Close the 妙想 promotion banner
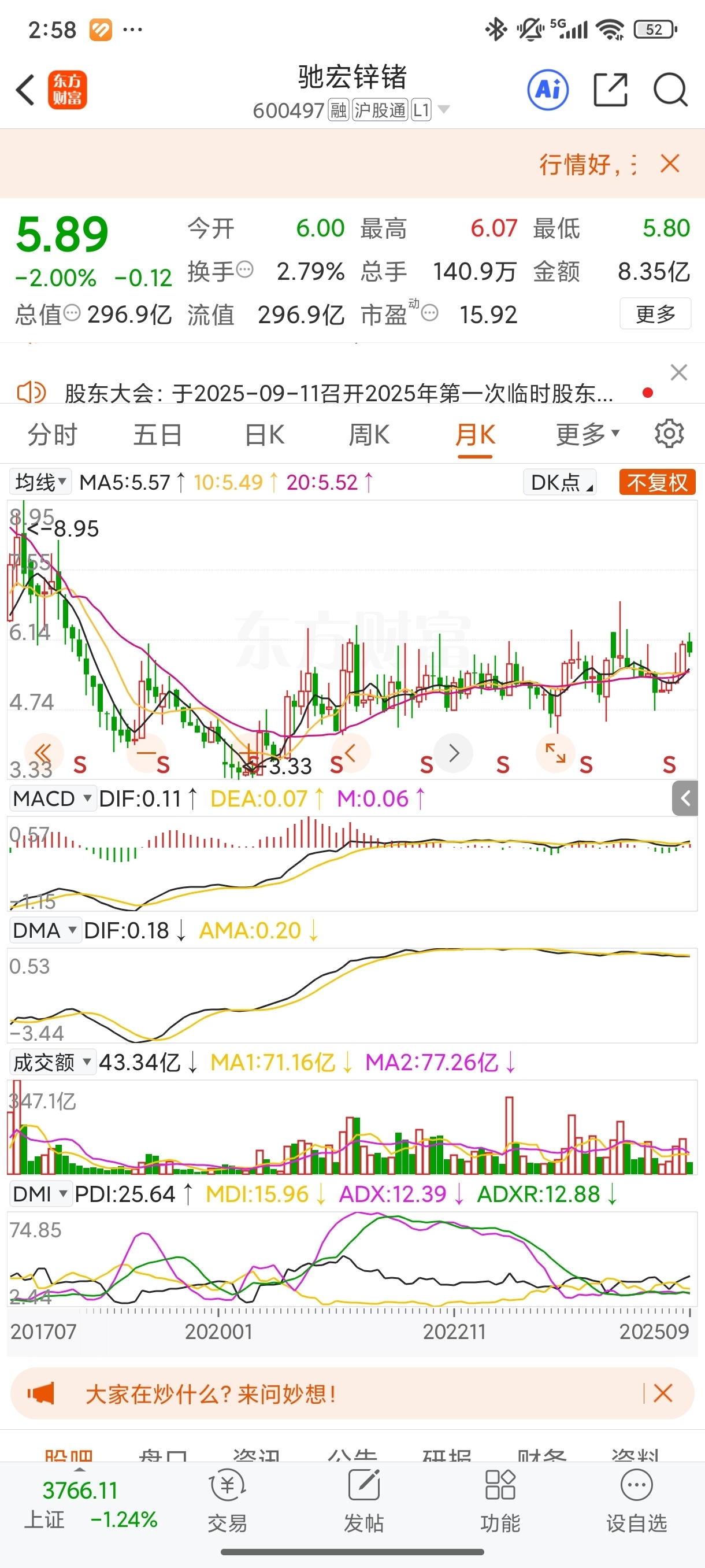This screenshot has height=1568, width=705. pyautogui.click(x=662, y=1393)
